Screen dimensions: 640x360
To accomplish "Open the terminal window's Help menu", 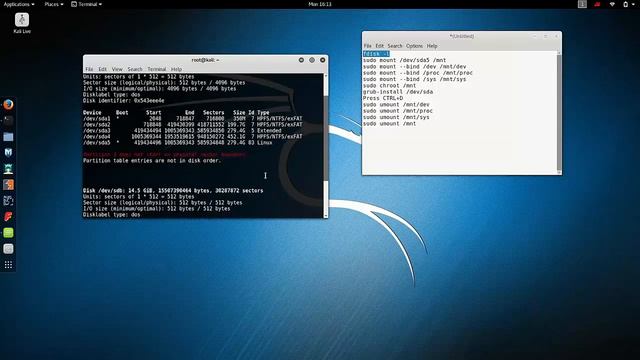I will pyautogui.click(x=176, y=69).
